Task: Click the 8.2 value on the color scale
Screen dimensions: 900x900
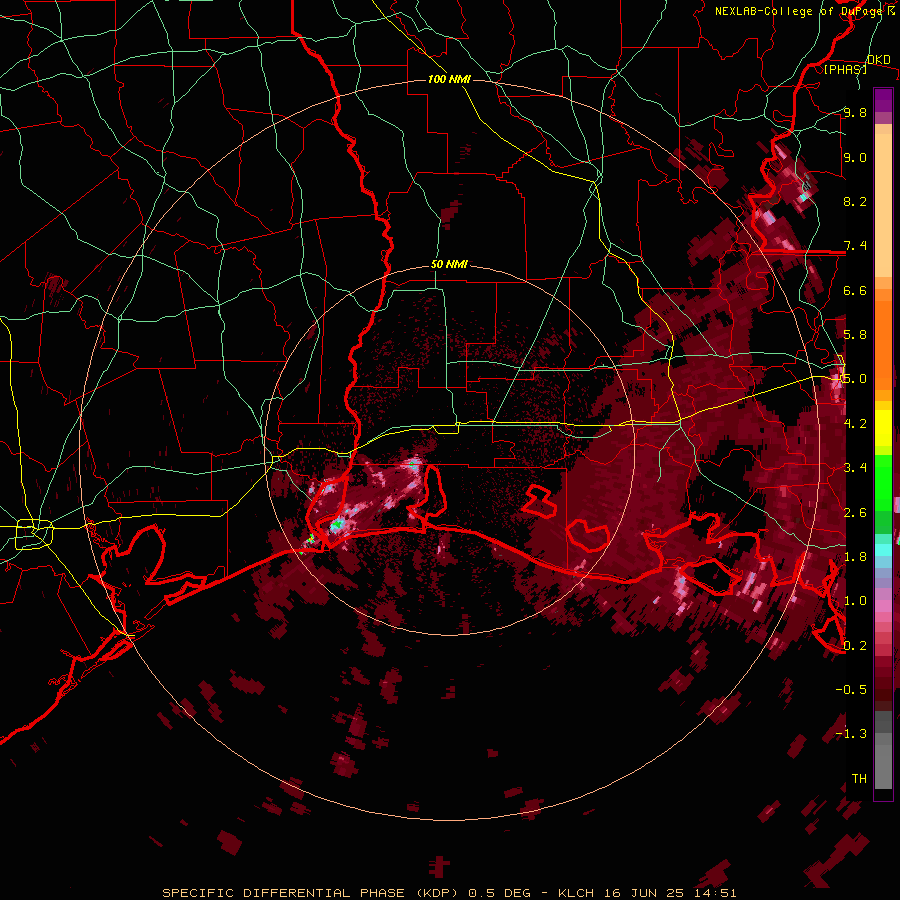Action: pos(855,201)
